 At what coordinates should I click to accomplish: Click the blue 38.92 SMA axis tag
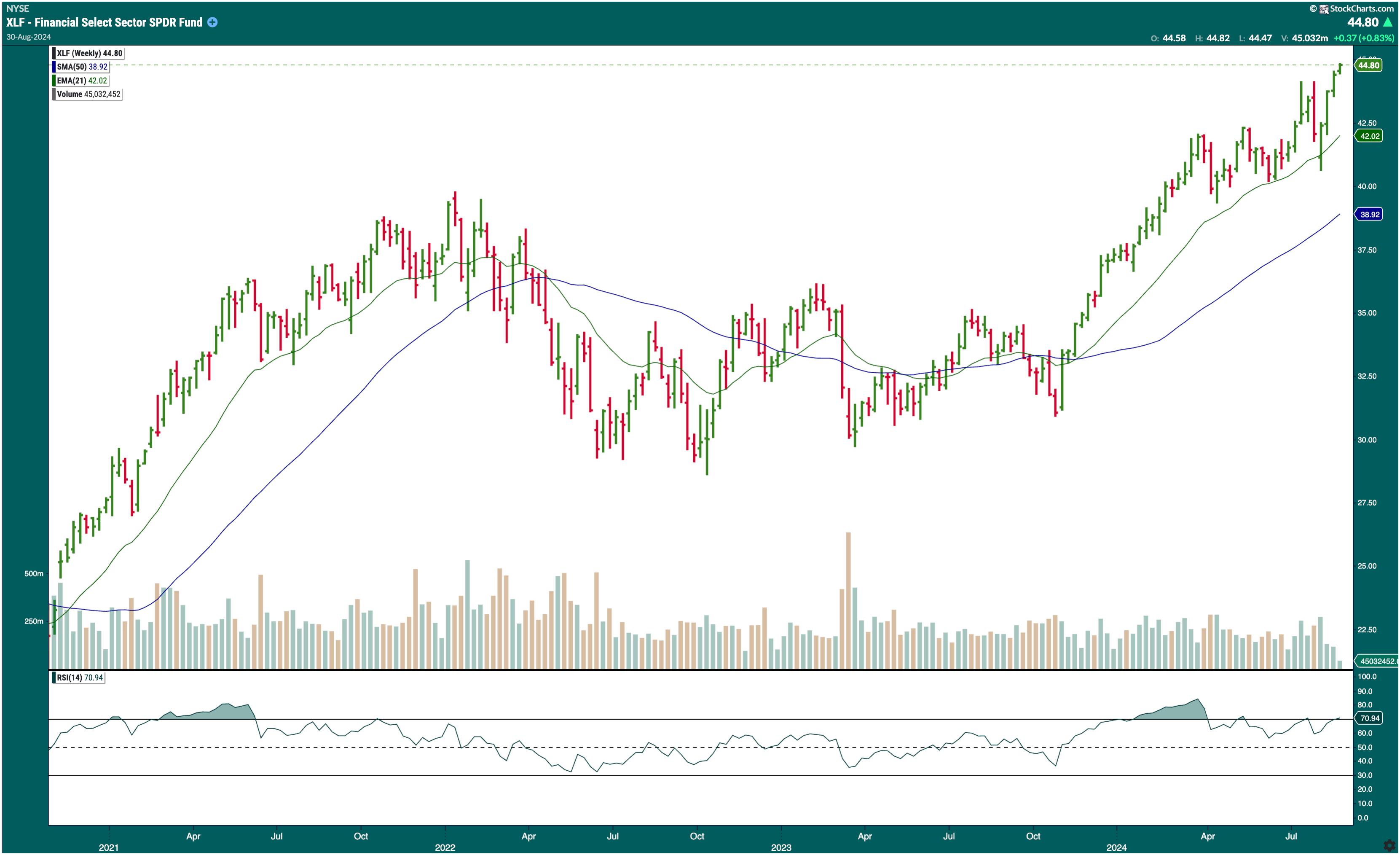[x=1369, y=214]
